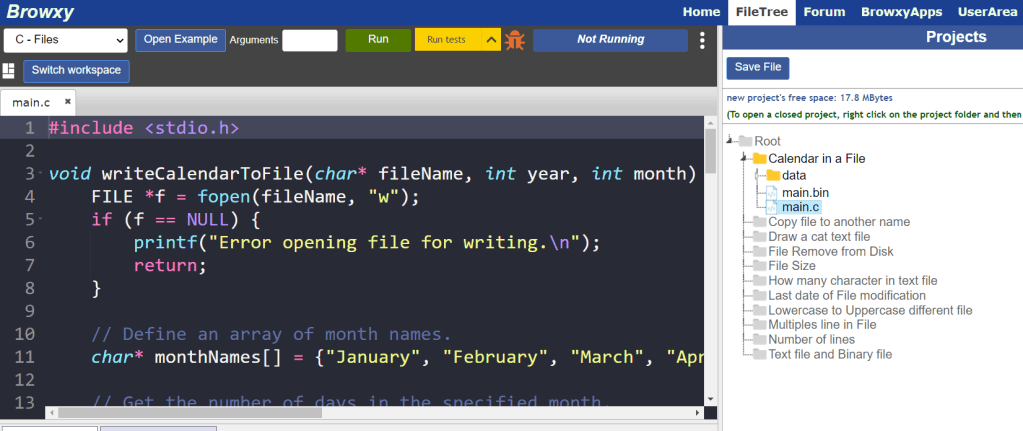Click the orange bug debug icon
The width and height of the screenshot is (1023, 431).
click(515, 40)
